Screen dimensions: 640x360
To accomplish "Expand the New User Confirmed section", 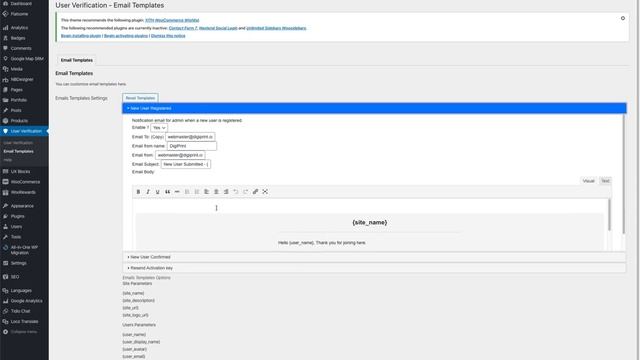I will [374, 257].
